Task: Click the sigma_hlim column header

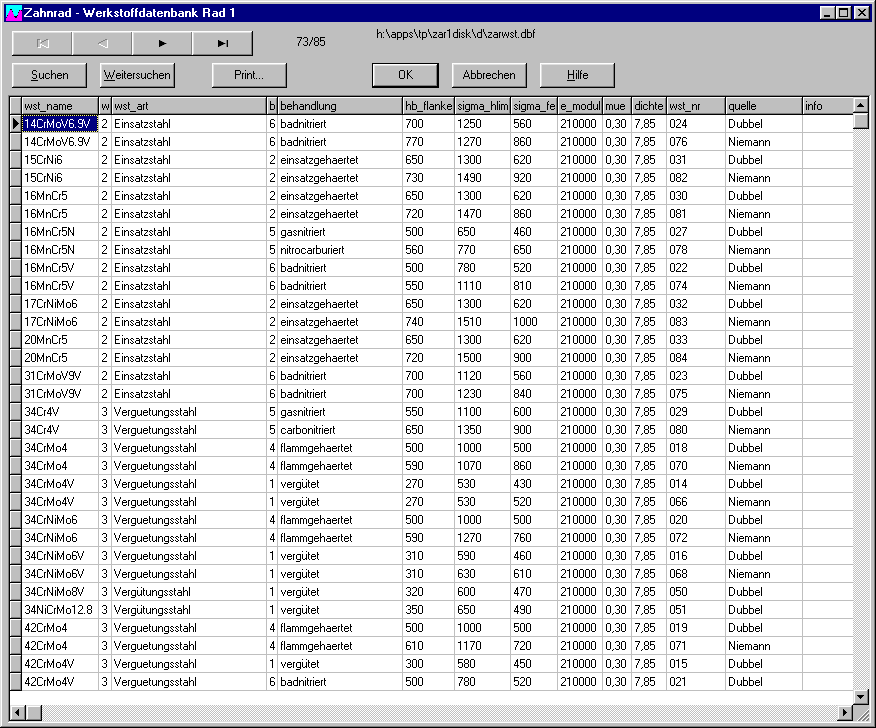Action: (483, 106)
